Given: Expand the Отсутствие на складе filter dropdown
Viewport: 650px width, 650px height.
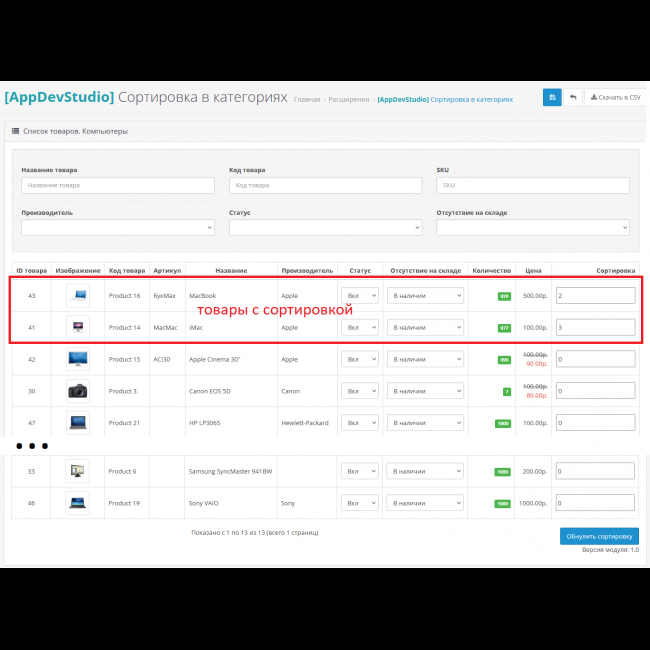Looking at the screenshot, I should (x=532, y=228).
